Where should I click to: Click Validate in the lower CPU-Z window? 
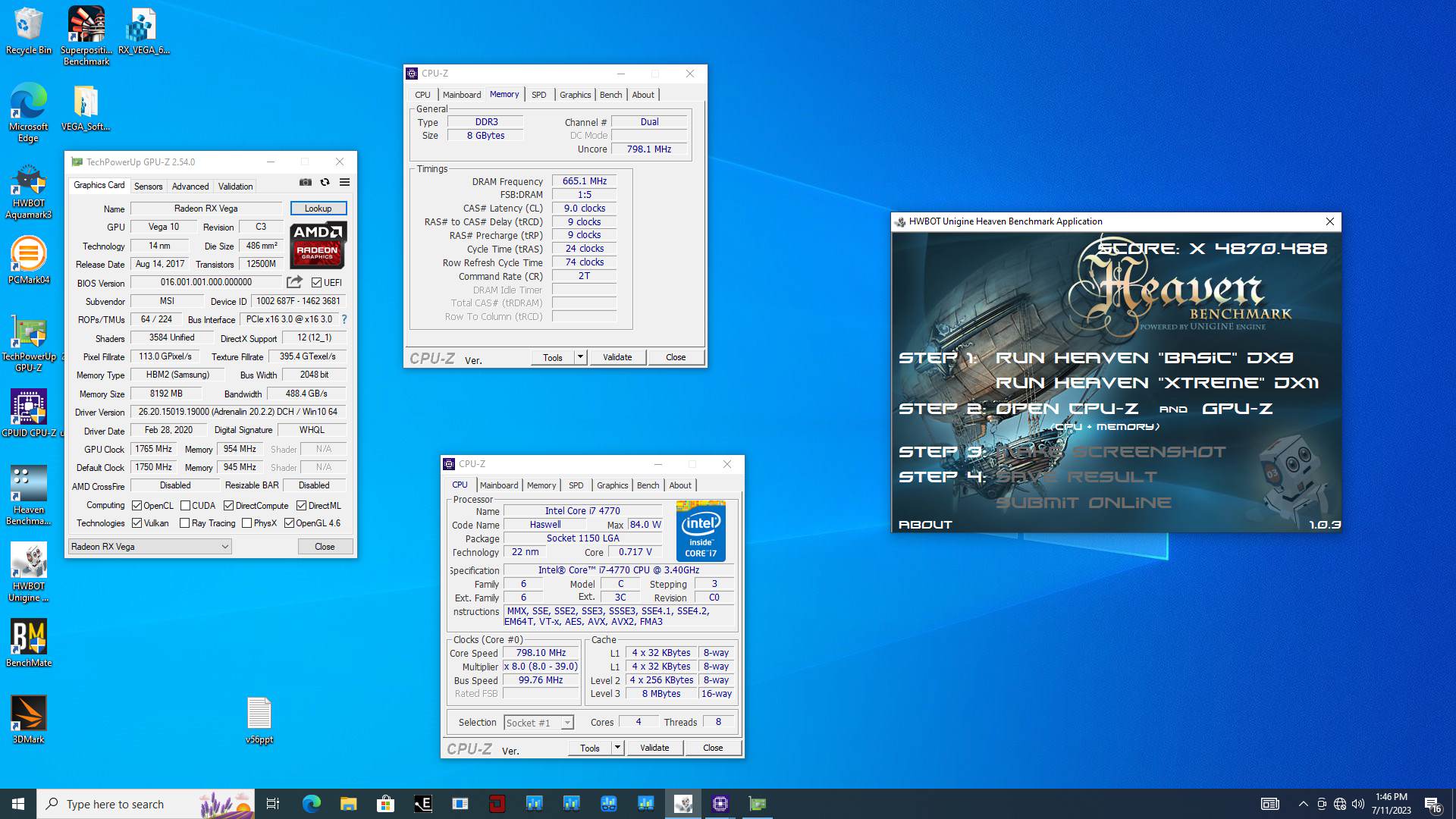coord(654,748)
